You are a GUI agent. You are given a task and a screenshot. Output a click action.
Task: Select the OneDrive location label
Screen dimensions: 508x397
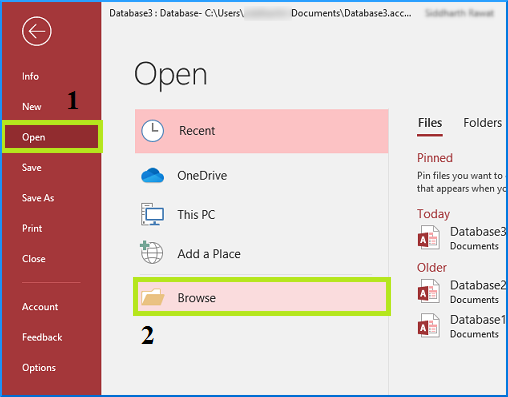click(202, 176)
